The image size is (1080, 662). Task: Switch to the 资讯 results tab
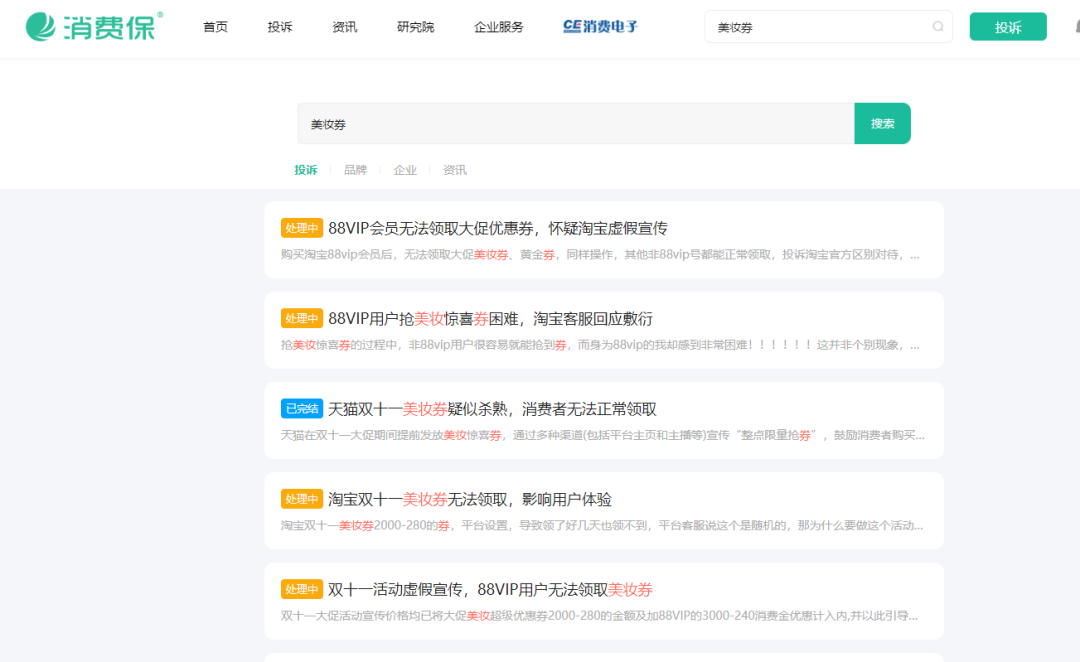(455, 169)
